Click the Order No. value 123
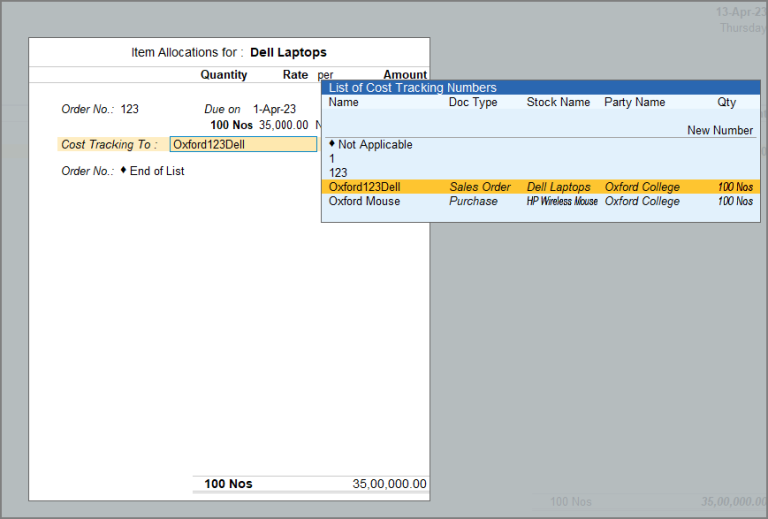This screenshot has width=768, height=519. 130,109
